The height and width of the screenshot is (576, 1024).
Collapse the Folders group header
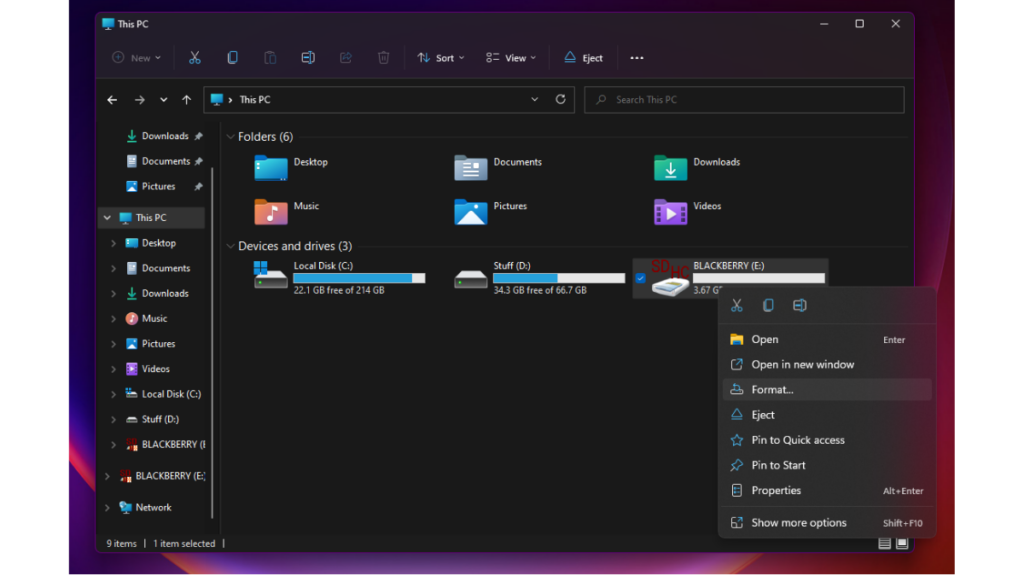230,137
